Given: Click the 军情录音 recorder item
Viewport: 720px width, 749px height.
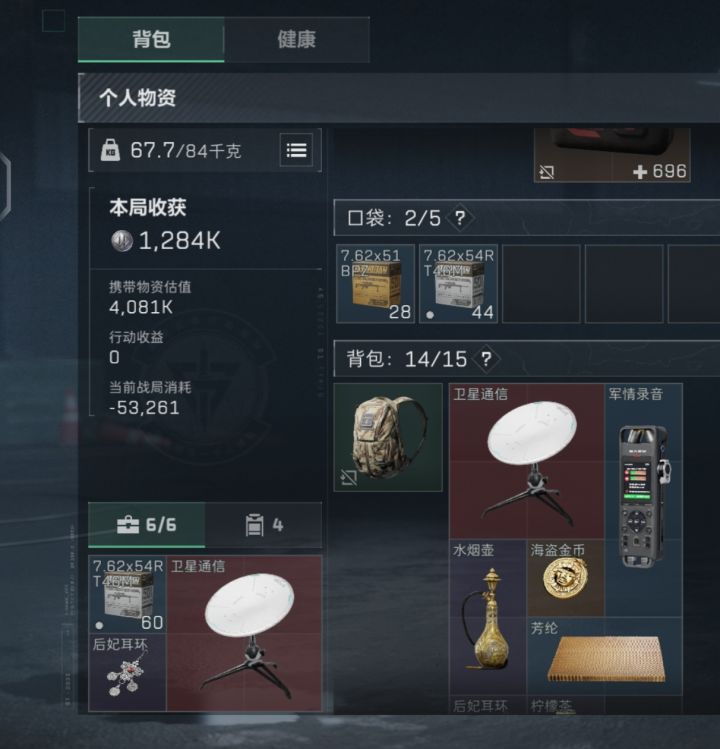Looking at the screenshot, I should pyautogui.click(x=644, y=500).
